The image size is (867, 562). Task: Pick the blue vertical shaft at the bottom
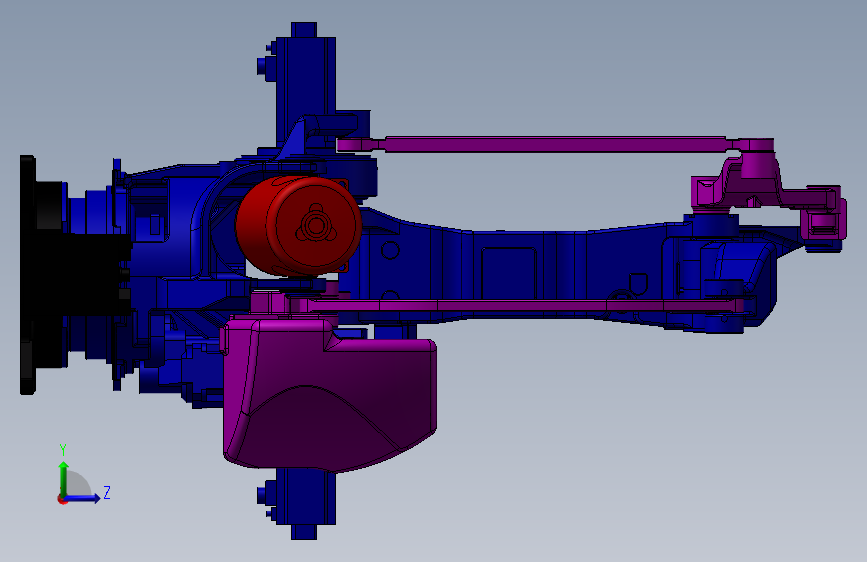pos(304,503)
